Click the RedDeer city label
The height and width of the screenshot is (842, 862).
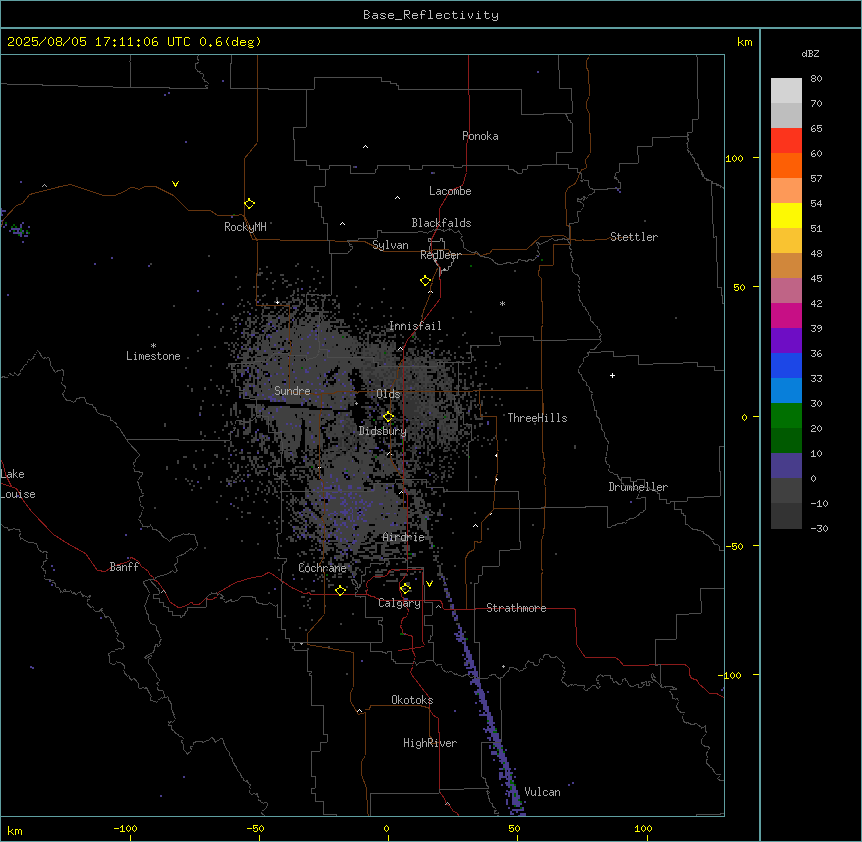coord(440,255)
